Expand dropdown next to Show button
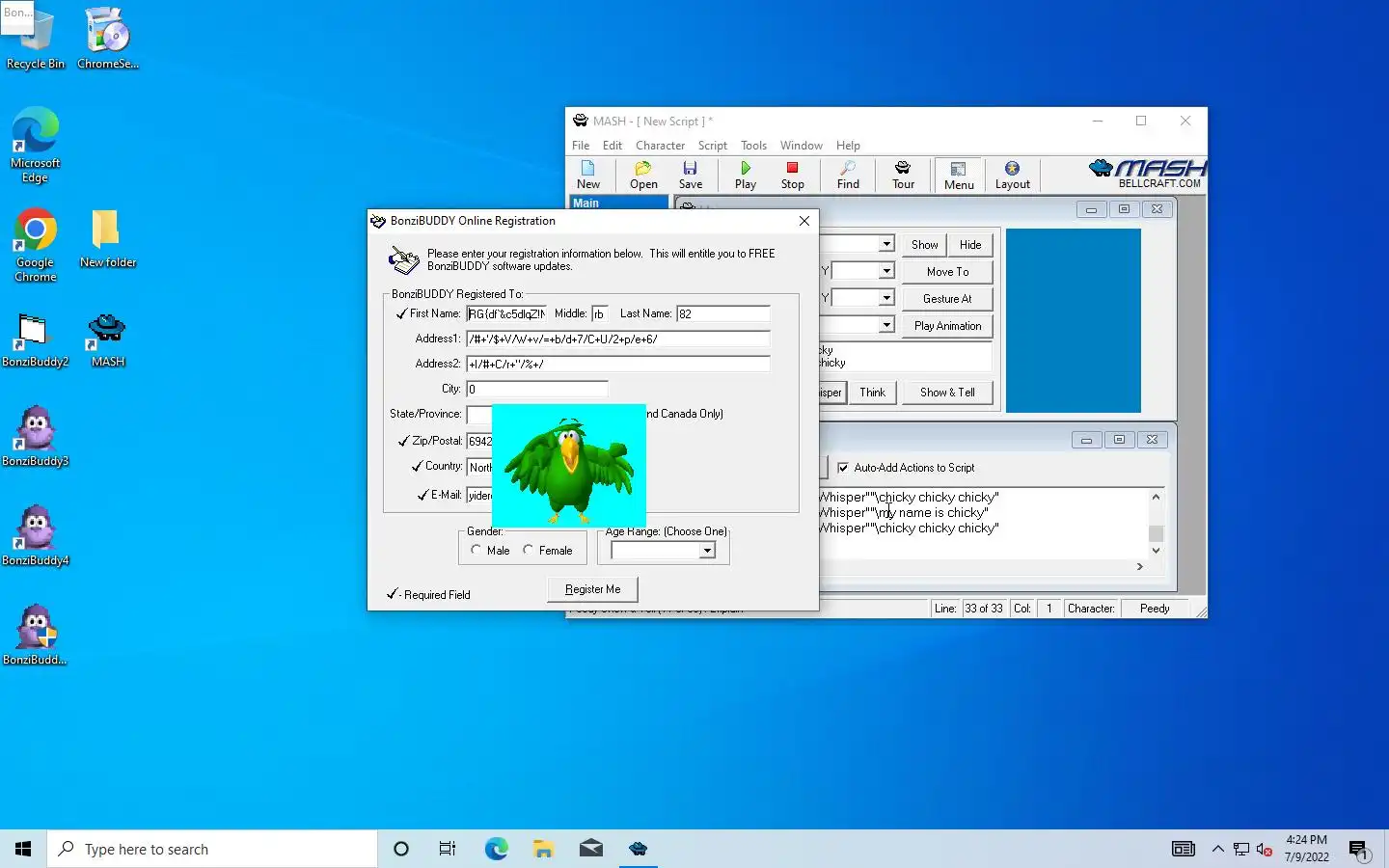Image resolution: width=1389 pixels, height=868 pixels. 885,244
